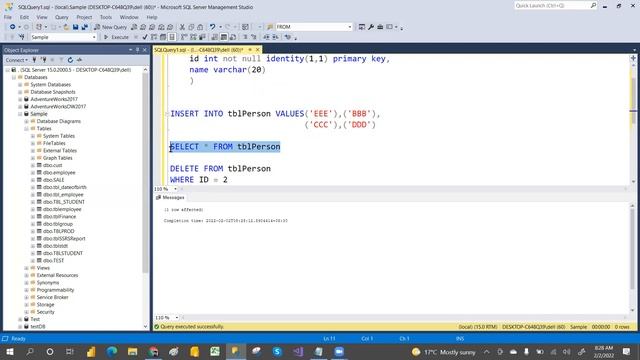The height and width of the screenshot is (360, 640).
Task: Toggle Results to Text icon
Action: [215, 37]
